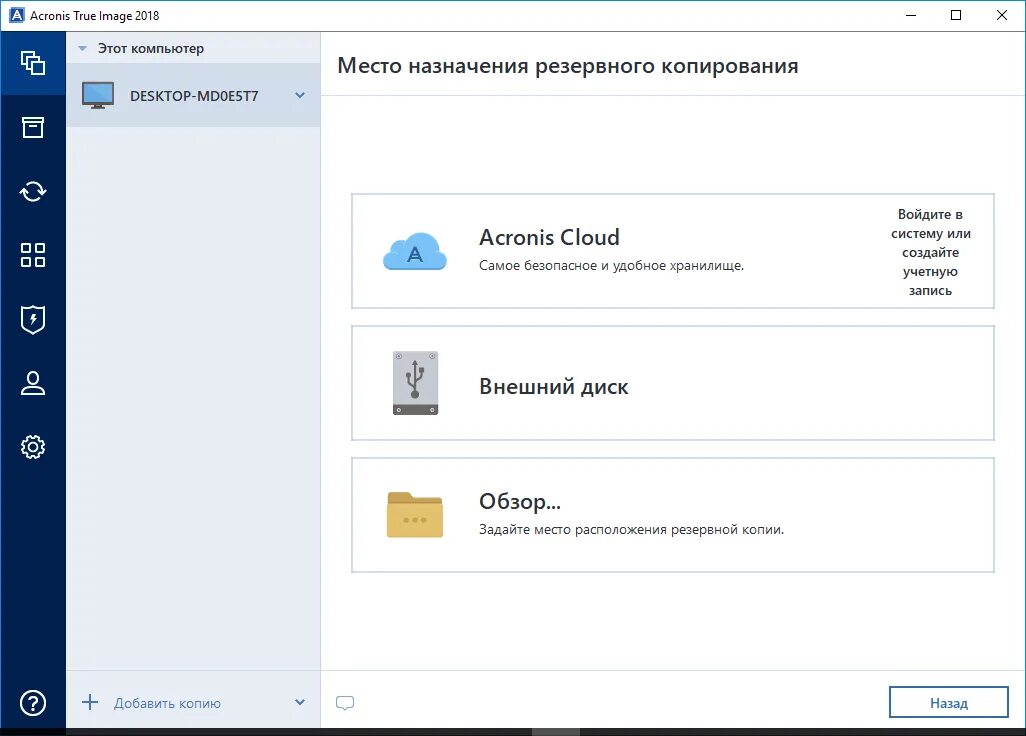Open Help question mark icon
Viewport: 1026px width, 736px height.
click(33, 703)
